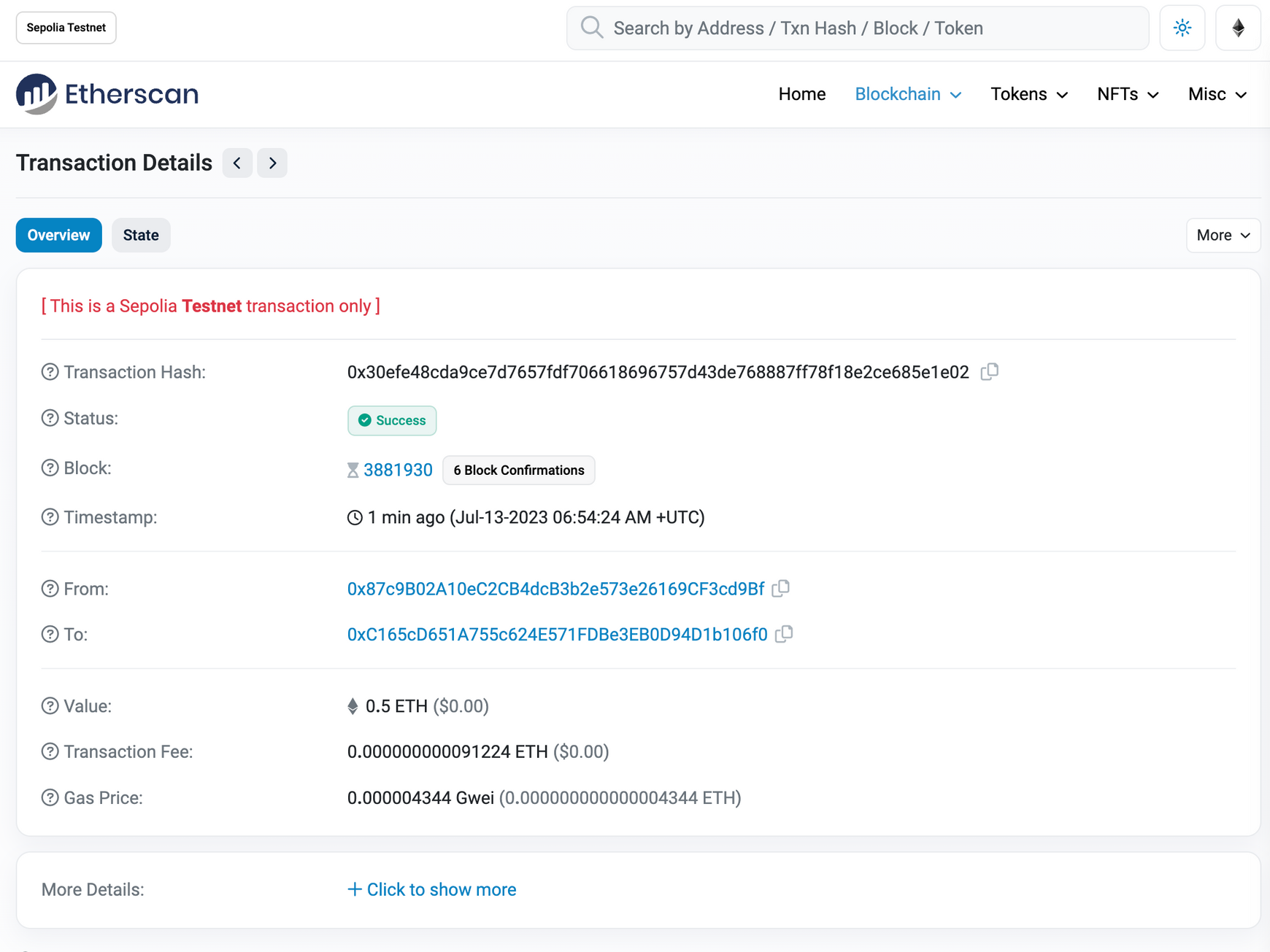Go to previous transaction arrow
This screenshot has width=1270, height=952.
237,163
